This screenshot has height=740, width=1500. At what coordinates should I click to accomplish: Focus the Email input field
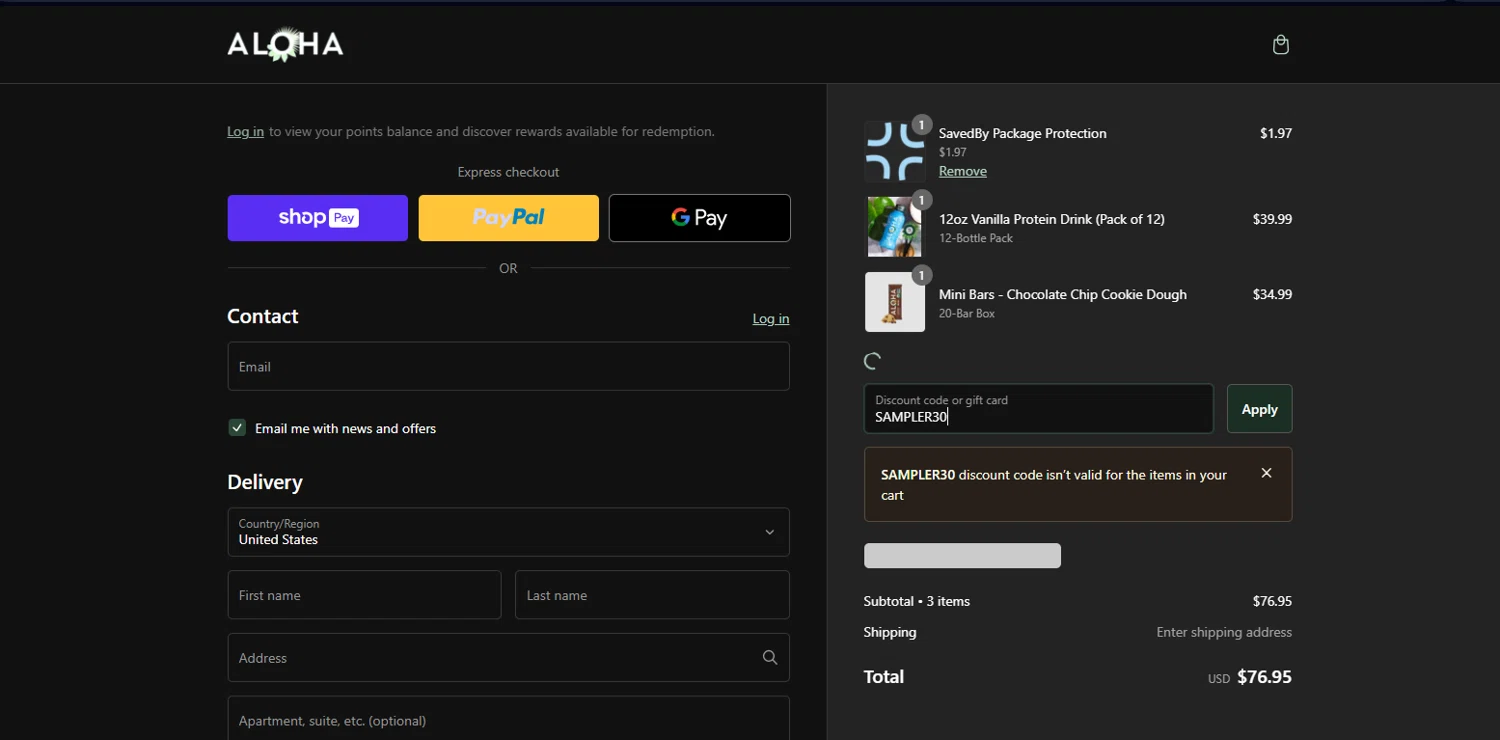click(x=508, y=366)
